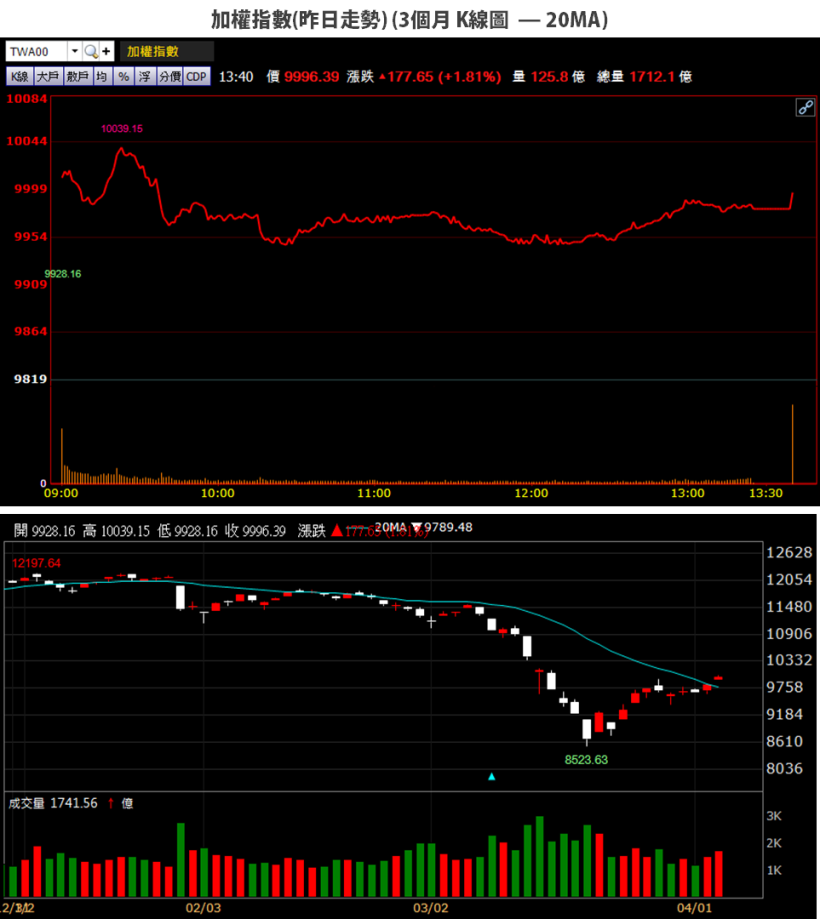The width and height of the screenshot is (820, 919).
Task: Click the 加權指數 name label
Action: pos(152,52)
